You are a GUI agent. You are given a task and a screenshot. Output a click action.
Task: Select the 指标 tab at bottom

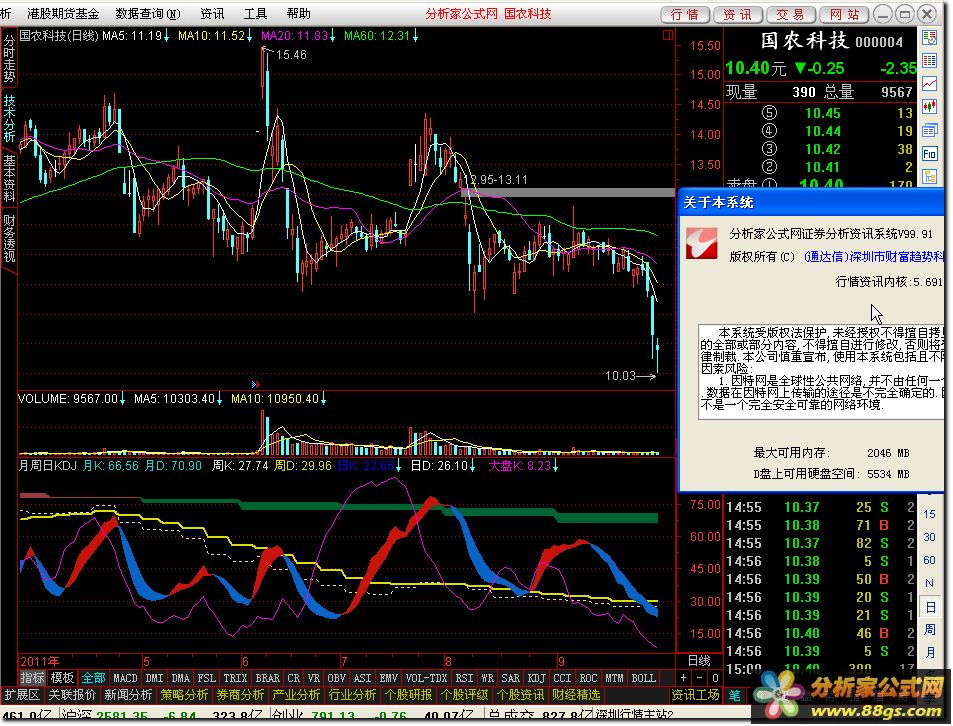[x=32, y=678]
